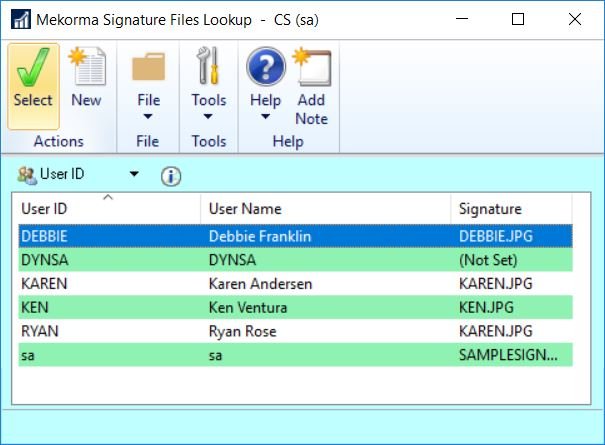
Task: Open the Tools wrench ribbon menu
Action: [209, 83]
